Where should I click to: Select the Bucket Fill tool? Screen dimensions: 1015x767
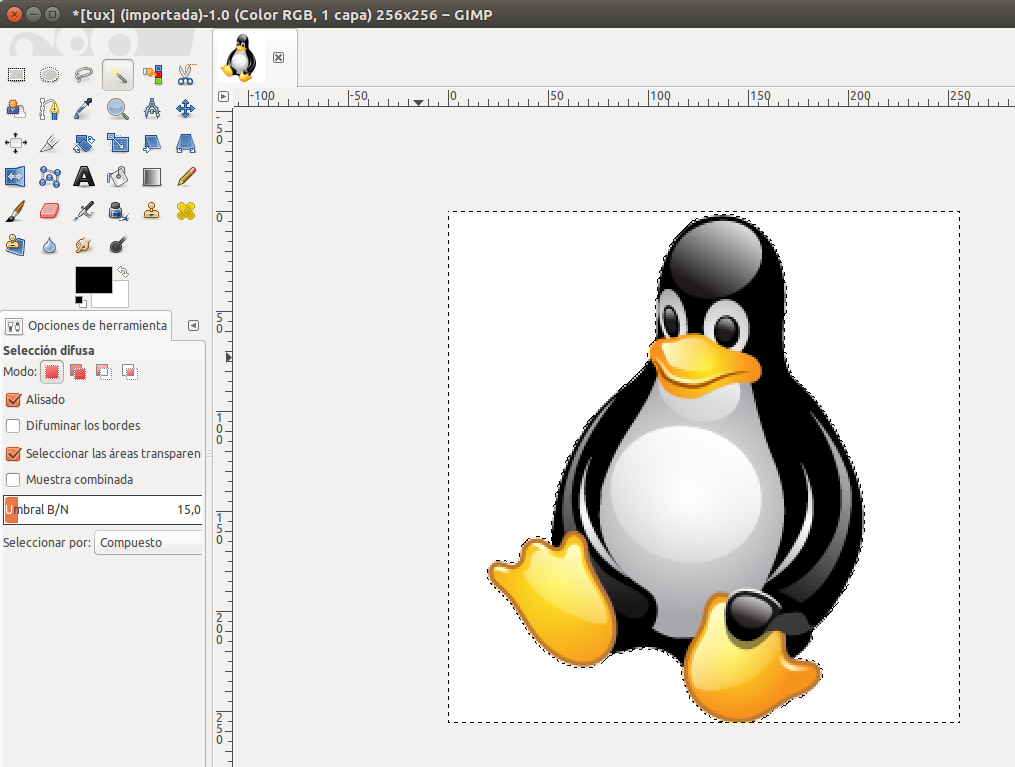[x=118, y=176]
